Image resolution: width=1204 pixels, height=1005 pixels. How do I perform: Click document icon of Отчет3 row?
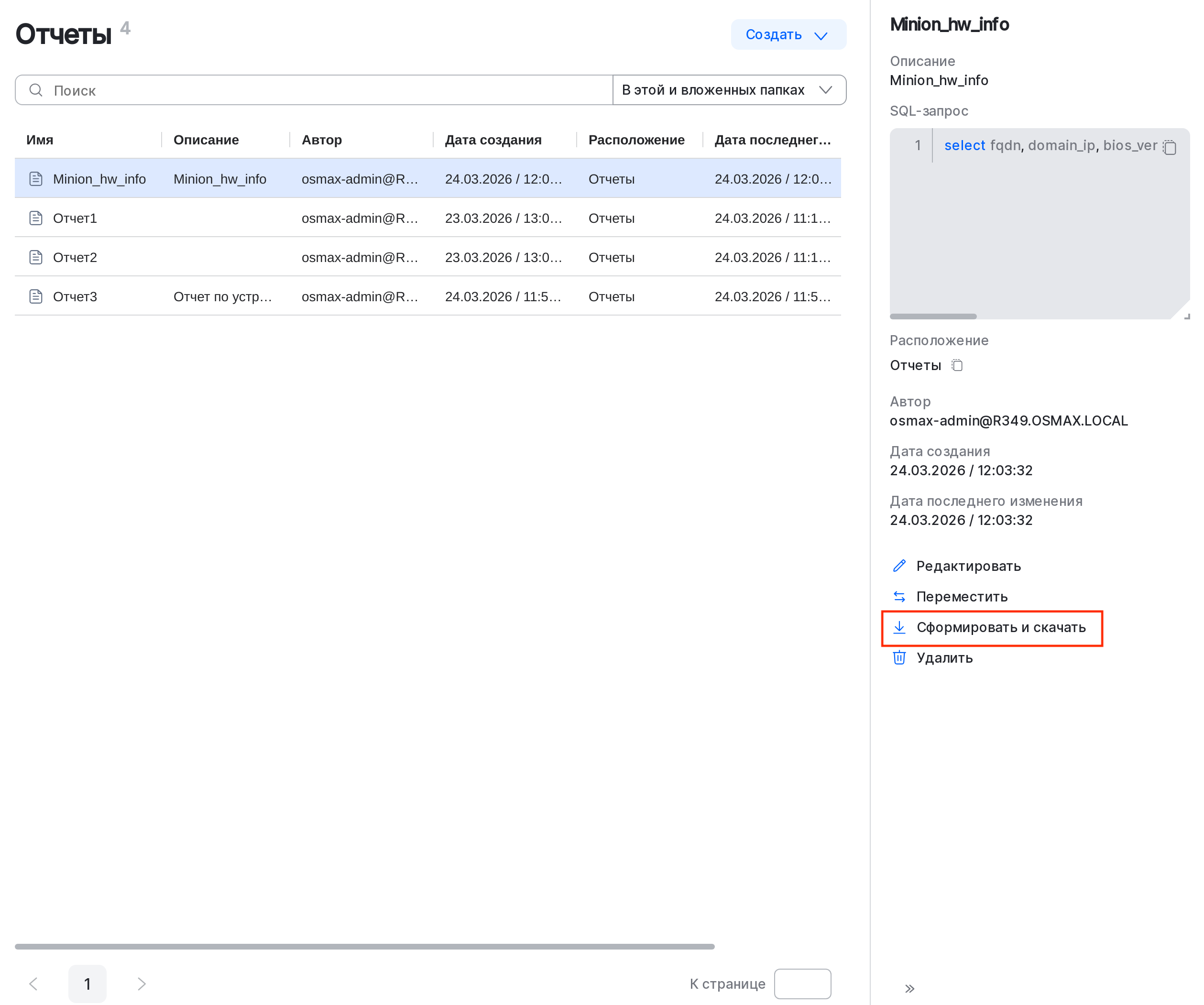35,296
